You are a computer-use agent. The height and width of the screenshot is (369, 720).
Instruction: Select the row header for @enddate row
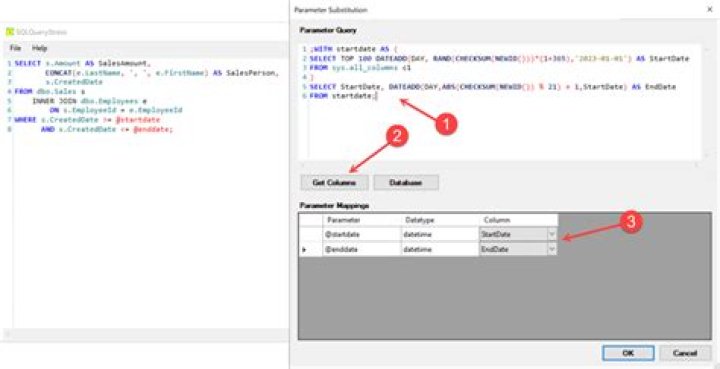[x=310, y=249]
